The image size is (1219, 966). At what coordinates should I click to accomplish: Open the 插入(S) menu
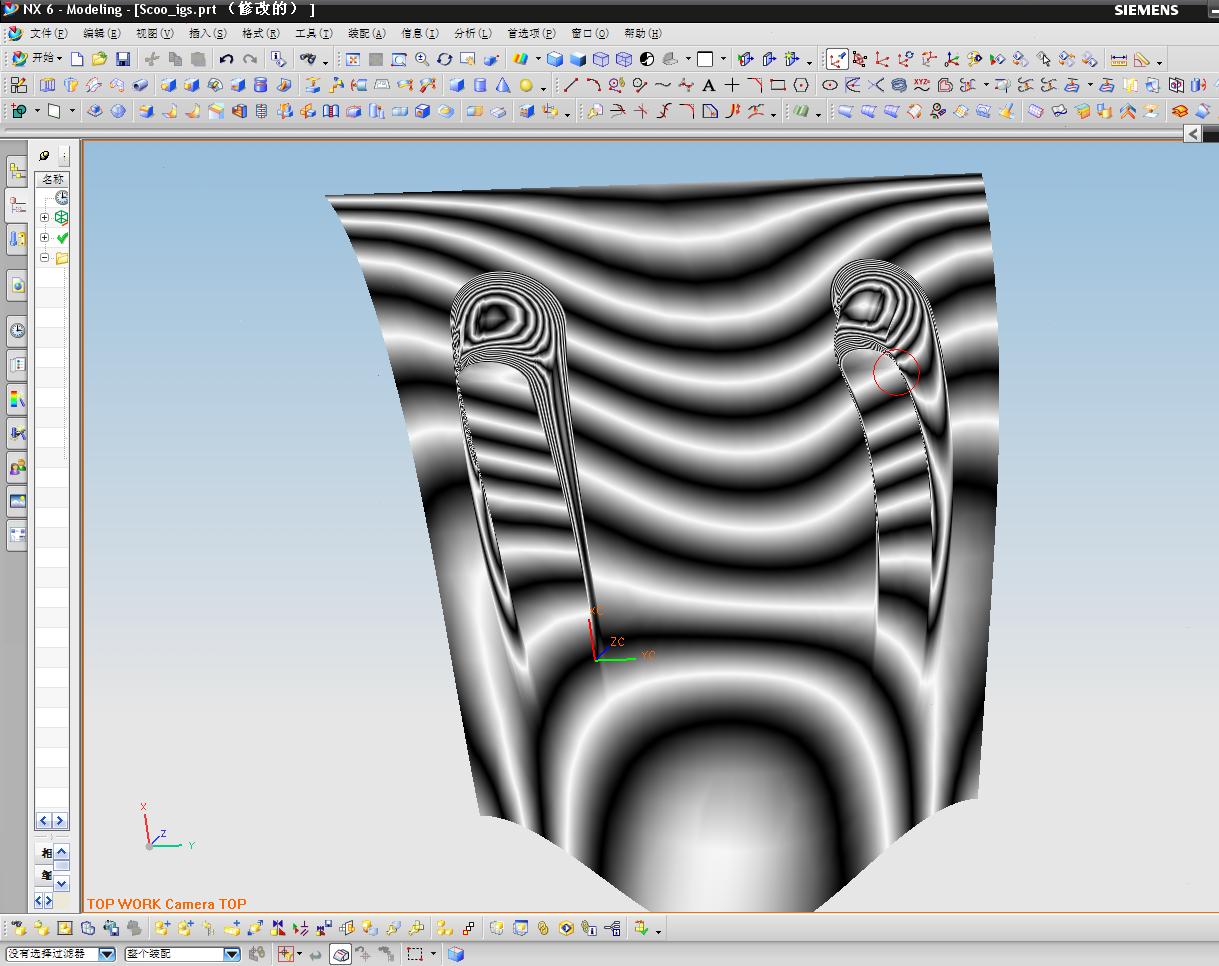pos(208,34)
